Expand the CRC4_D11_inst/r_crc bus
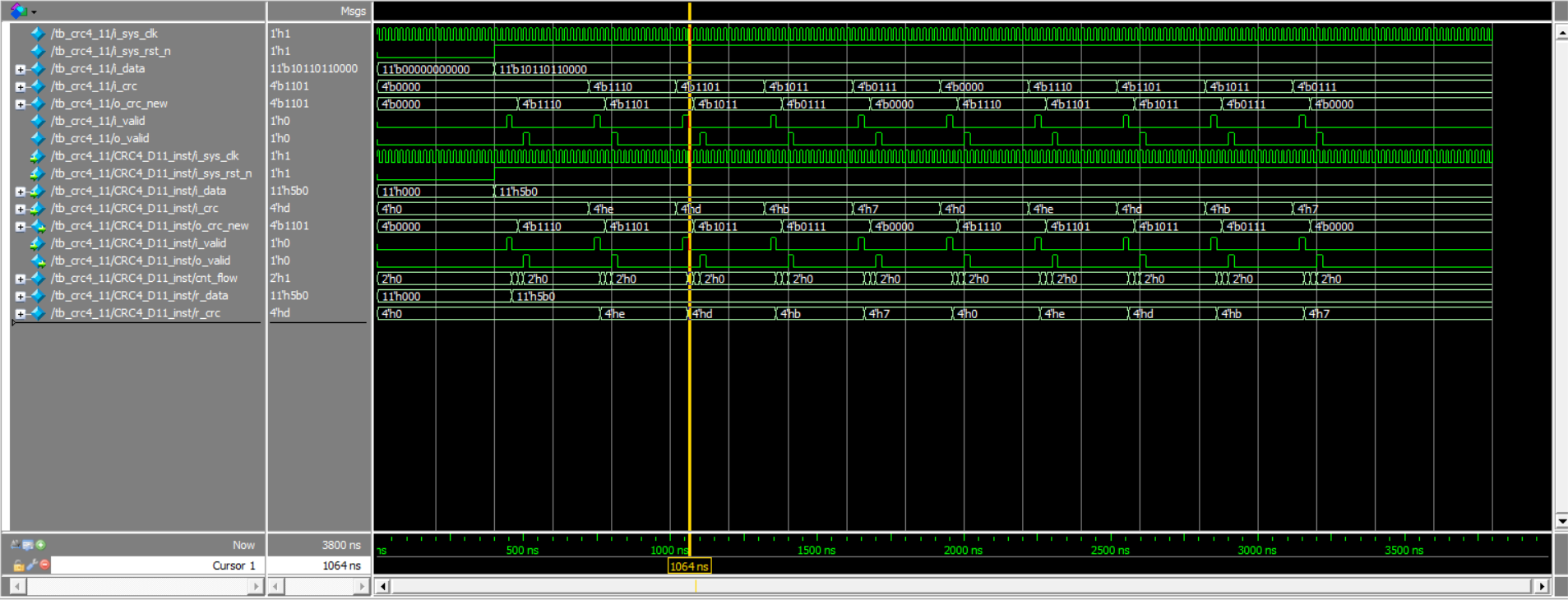 (20, 313)
